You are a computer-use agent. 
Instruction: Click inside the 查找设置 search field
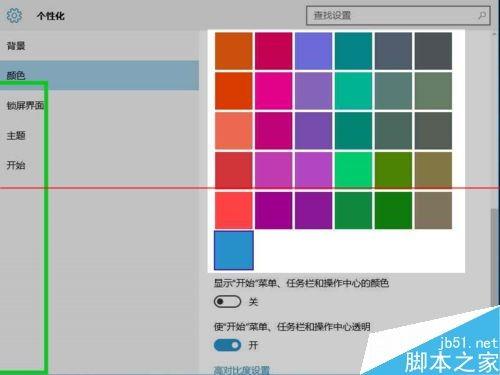pyautogui.click(x=398, y=15)
